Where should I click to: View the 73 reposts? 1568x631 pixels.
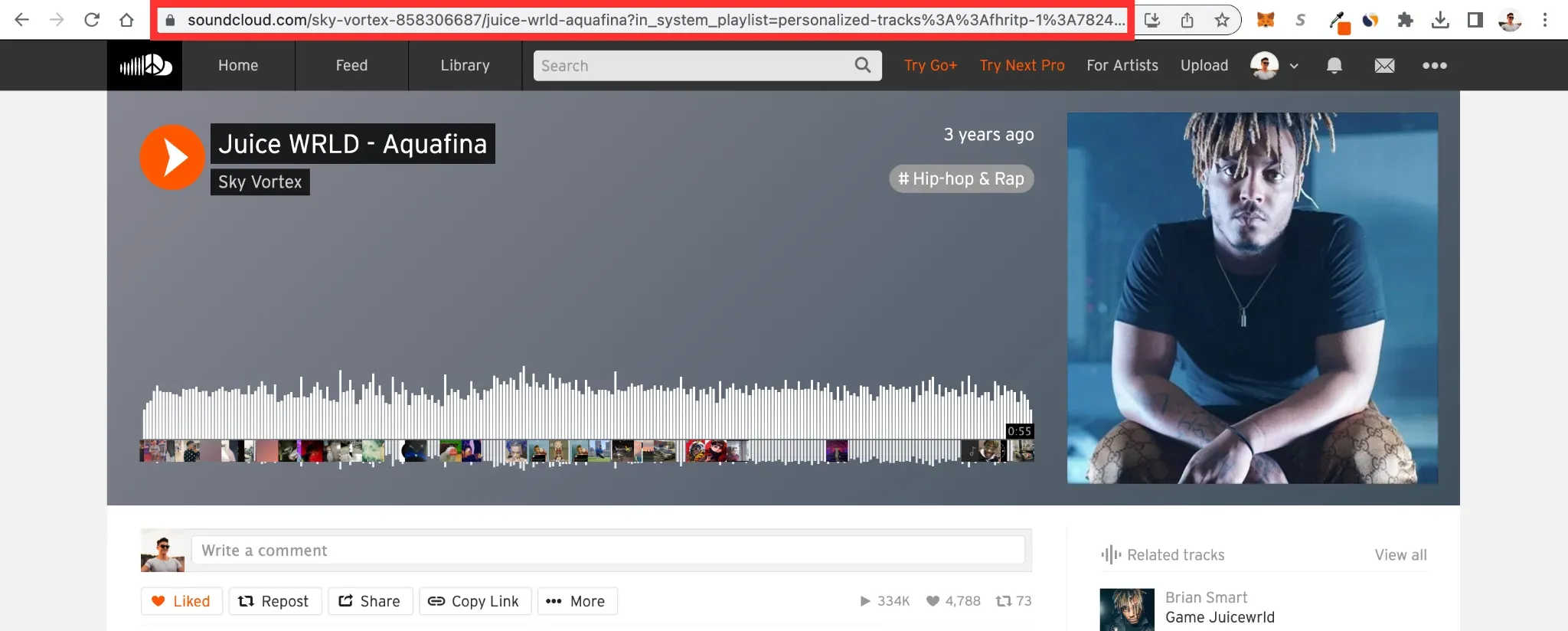(x=1014, y=601)
